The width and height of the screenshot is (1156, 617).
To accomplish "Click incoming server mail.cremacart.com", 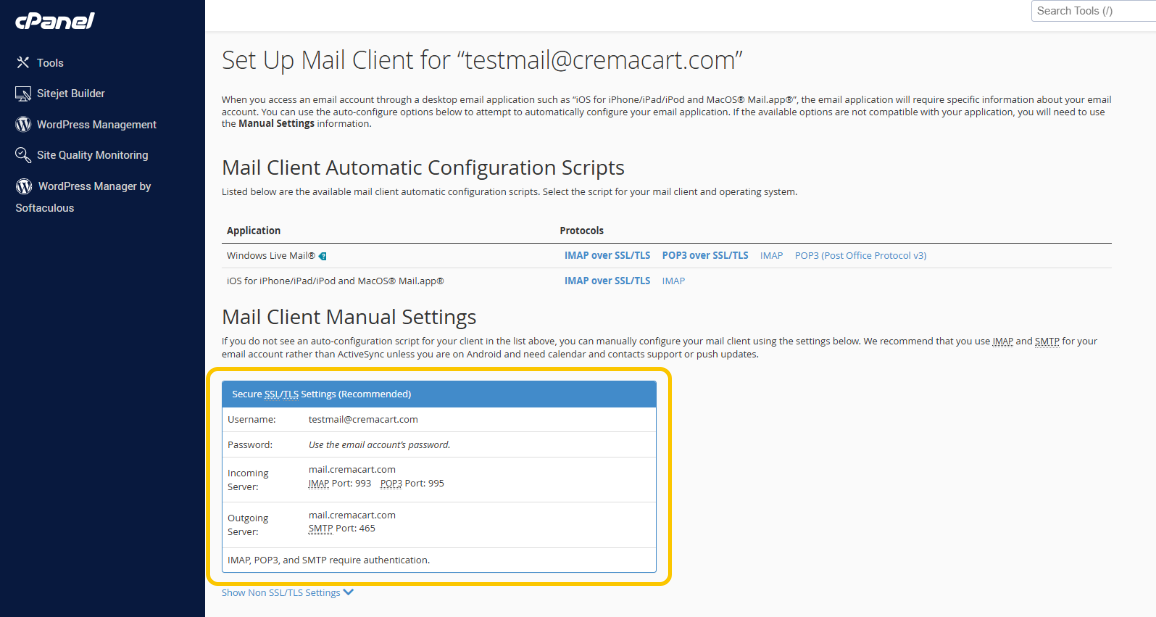I will [x=352, y=470].
